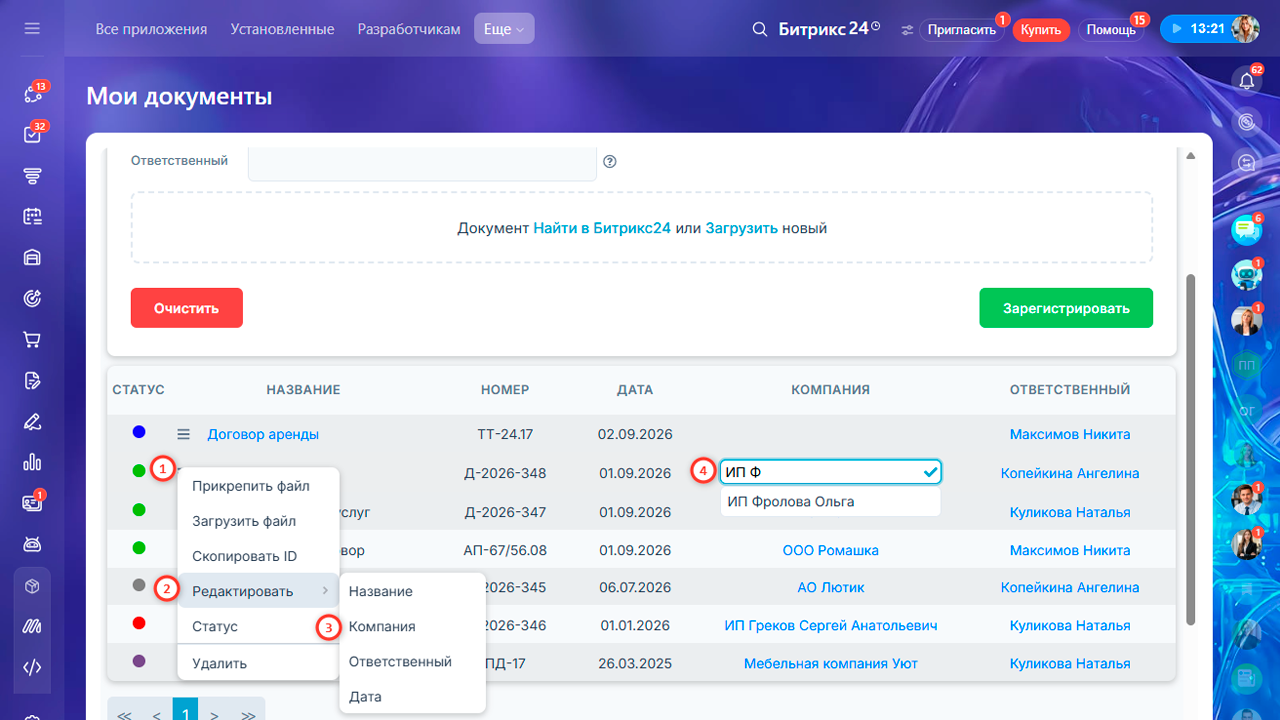
Task: Click the red Очистить button
Action: (186, 308)
